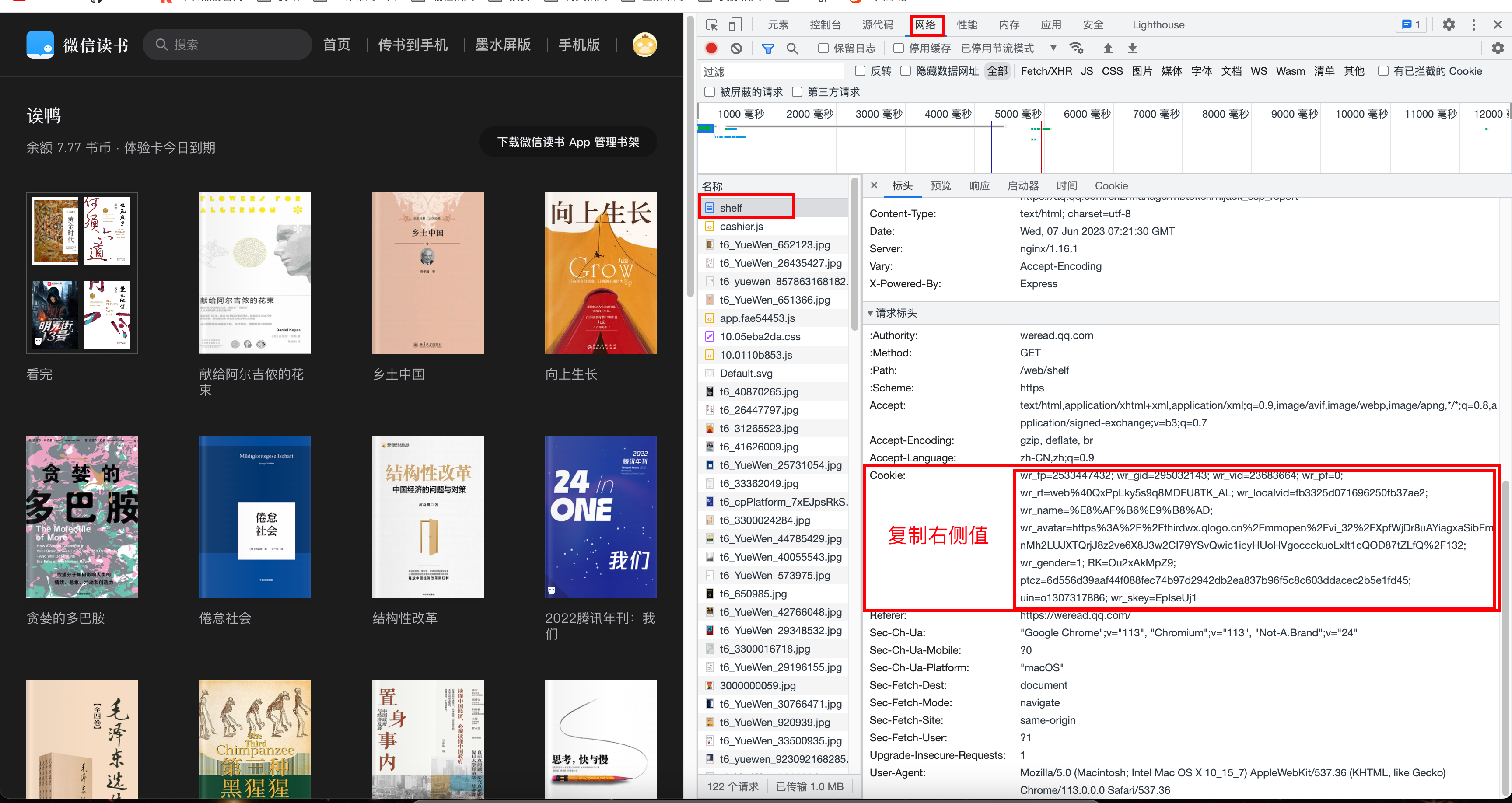Click the 搜索 input on 微信读书
Screen dimensions: 1512x803
pyautogui.click(x=235, y=45)
